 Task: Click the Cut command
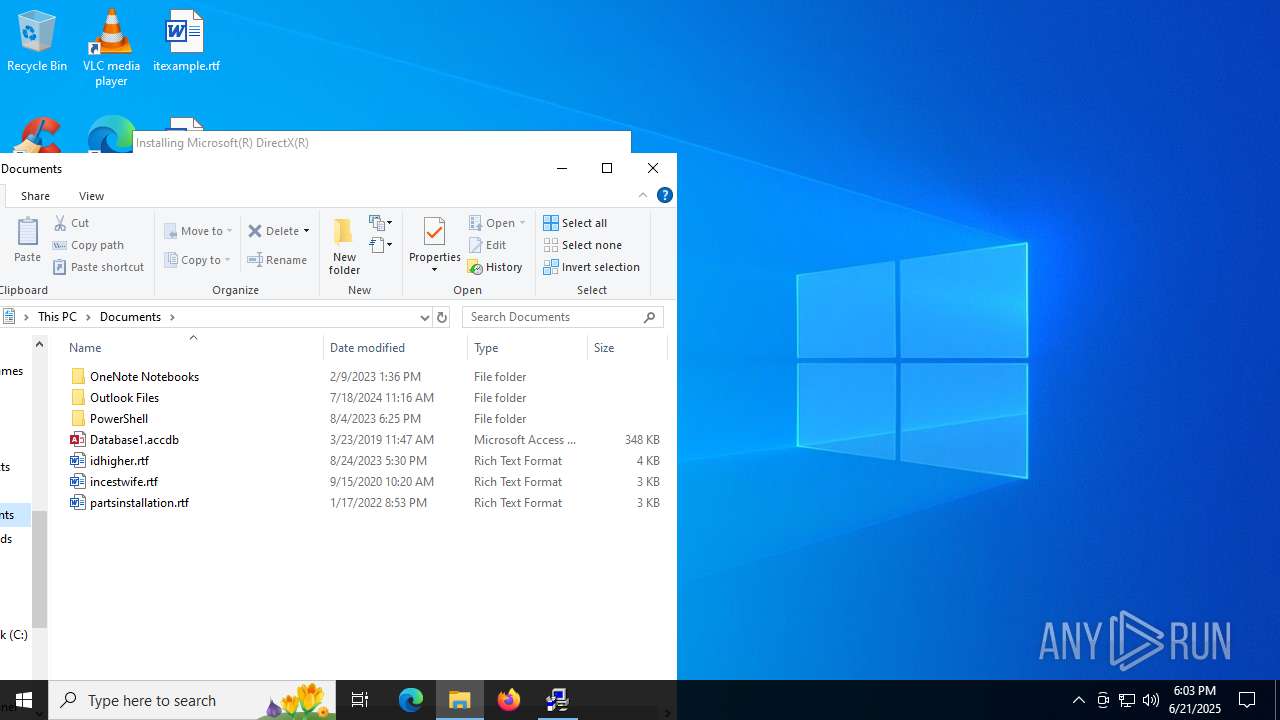pos(71,223)
